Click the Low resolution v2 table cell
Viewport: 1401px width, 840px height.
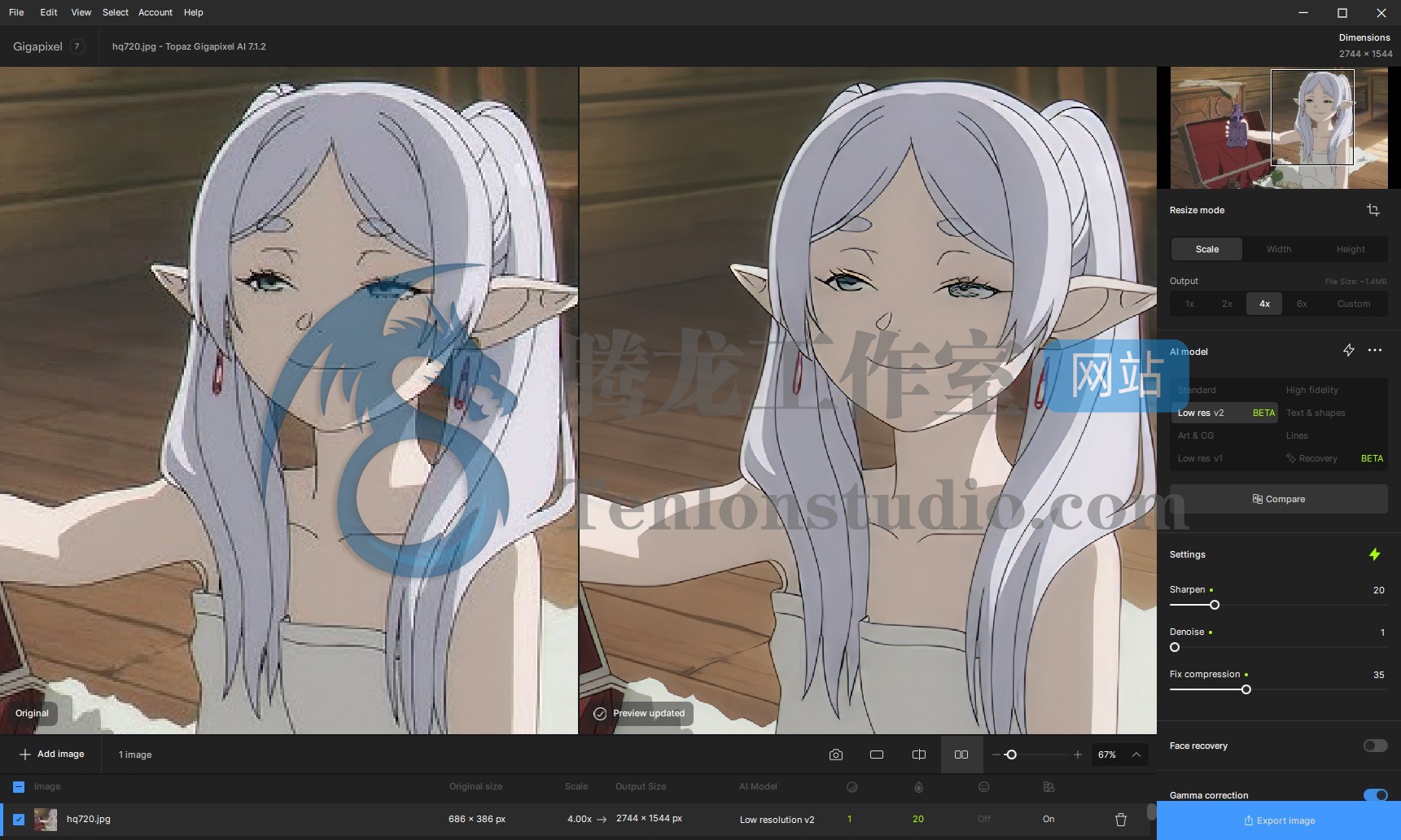coord(777,820)
